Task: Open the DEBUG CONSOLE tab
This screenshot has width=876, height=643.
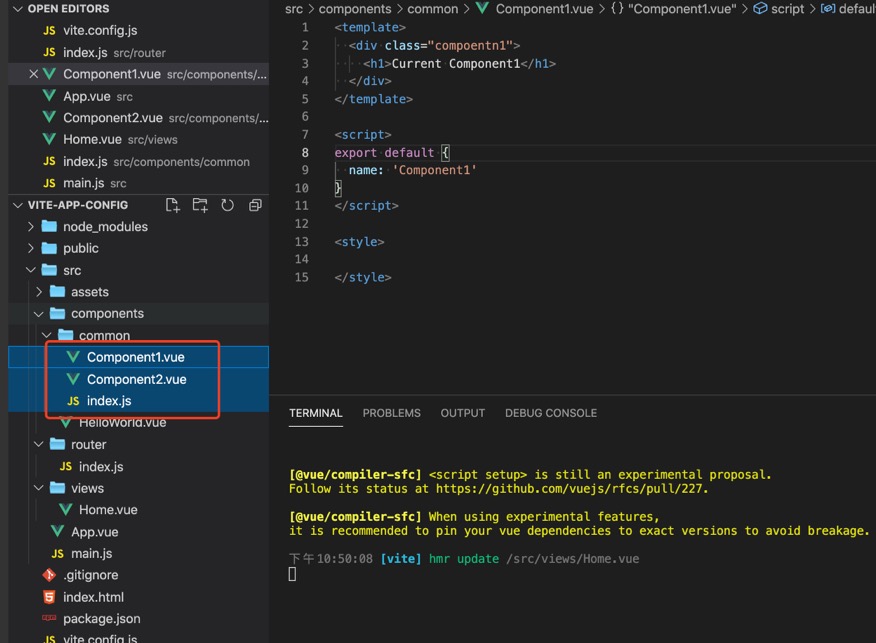Action: 550,413
